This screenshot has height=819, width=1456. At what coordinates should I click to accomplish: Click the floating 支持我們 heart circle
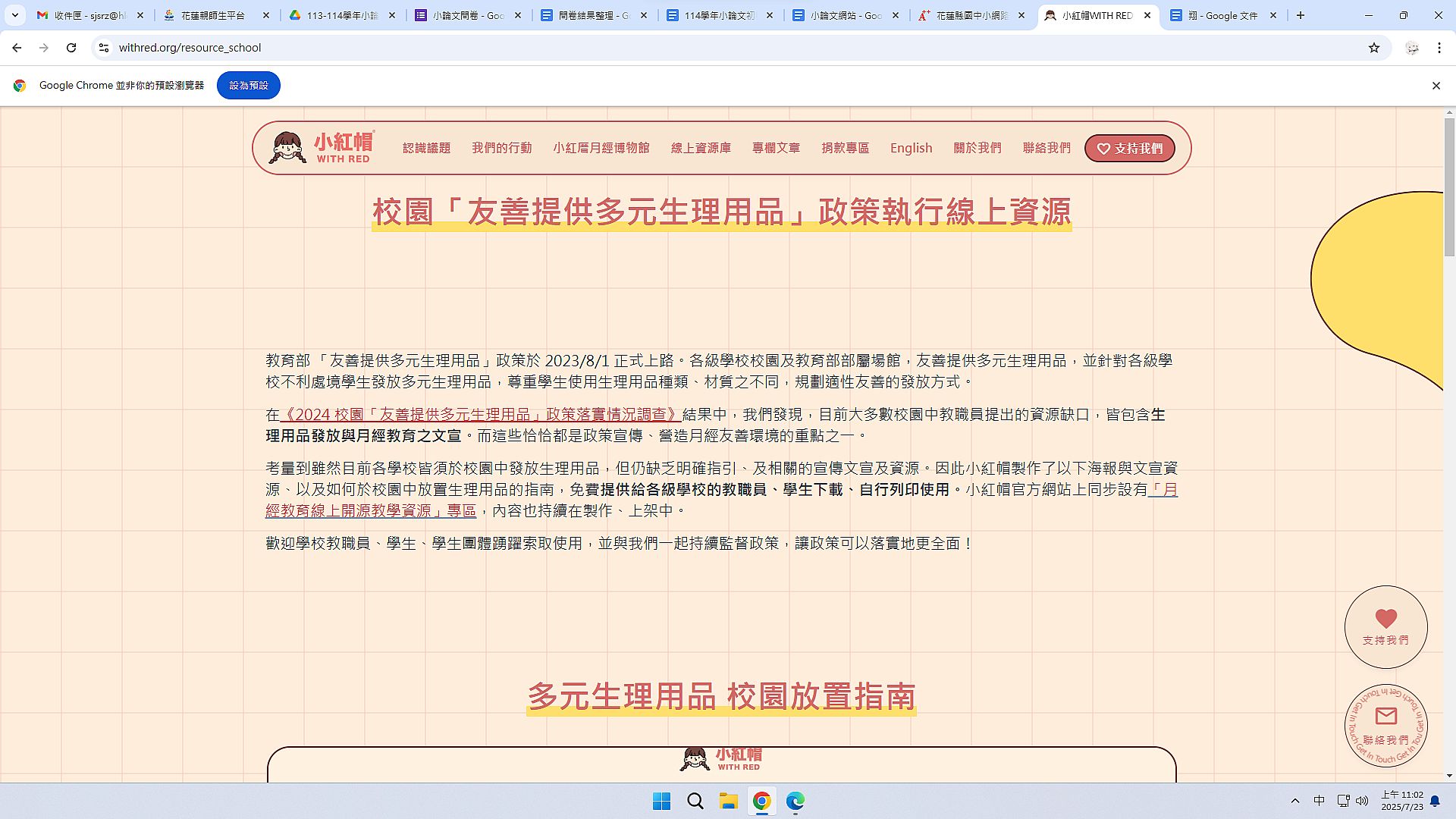click(1385, 627)
